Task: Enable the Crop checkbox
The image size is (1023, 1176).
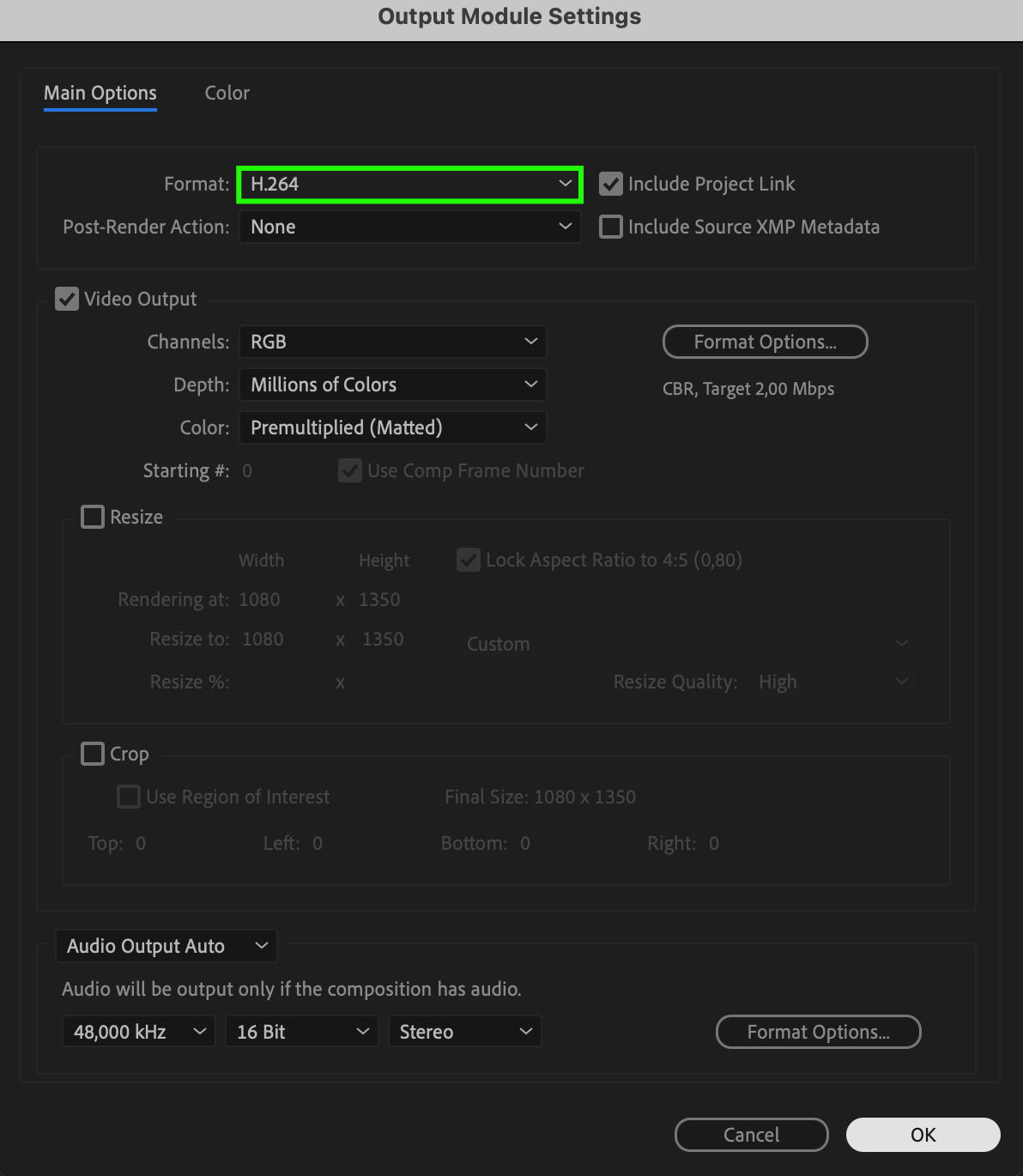Action: [93, 754]
